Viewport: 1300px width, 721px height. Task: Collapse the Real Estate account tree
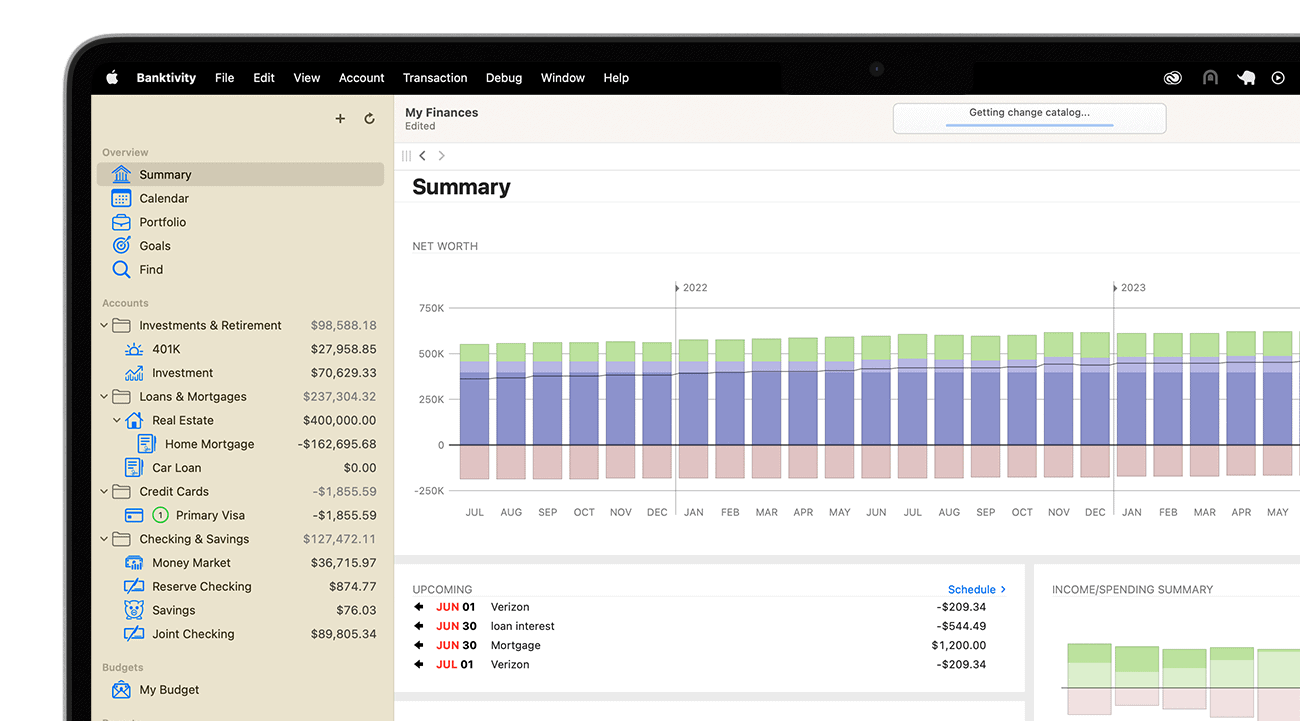tap(117, 421)
